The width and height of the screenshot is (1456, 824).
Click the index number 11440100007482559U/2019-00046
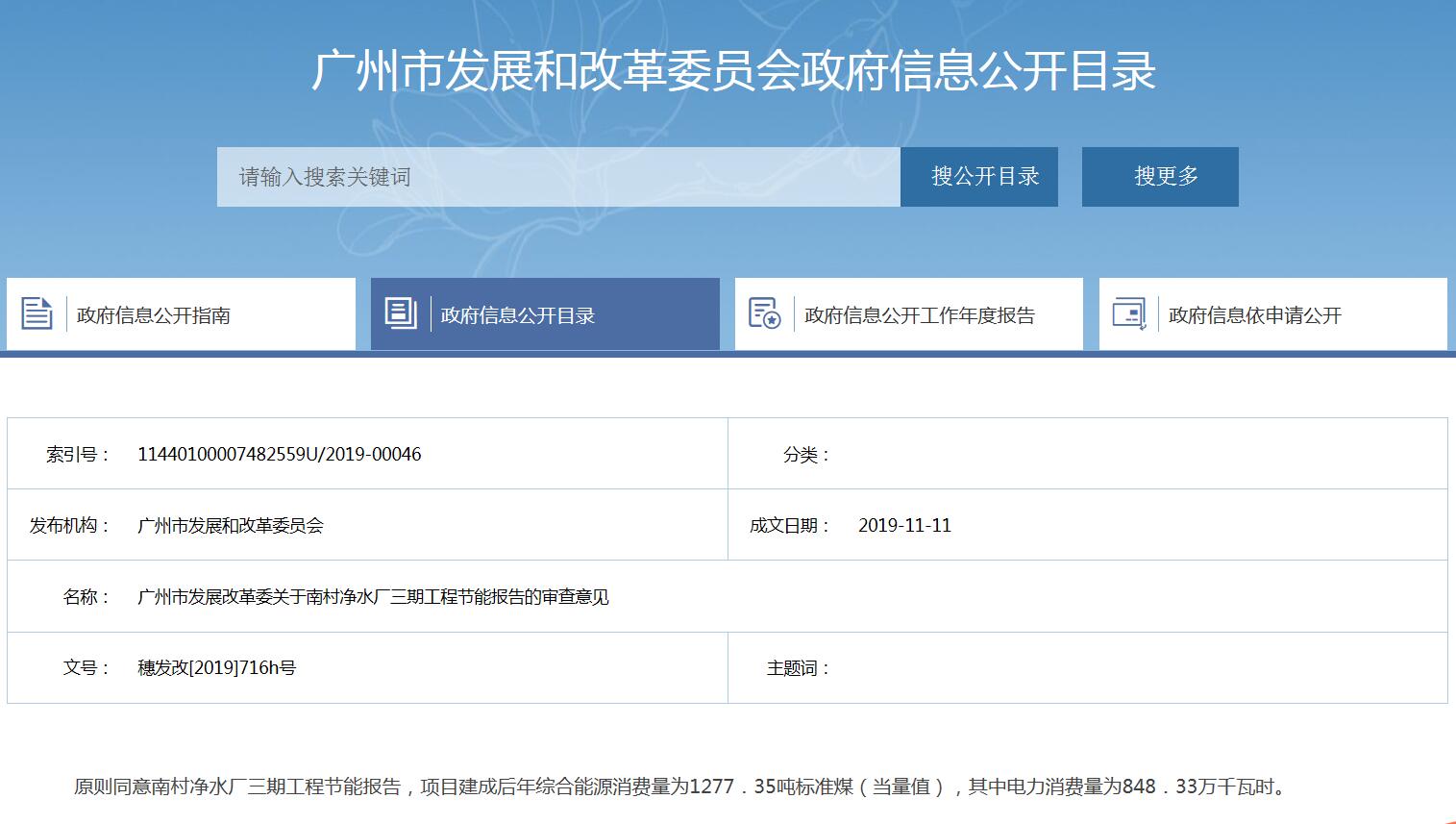[279, 454]
